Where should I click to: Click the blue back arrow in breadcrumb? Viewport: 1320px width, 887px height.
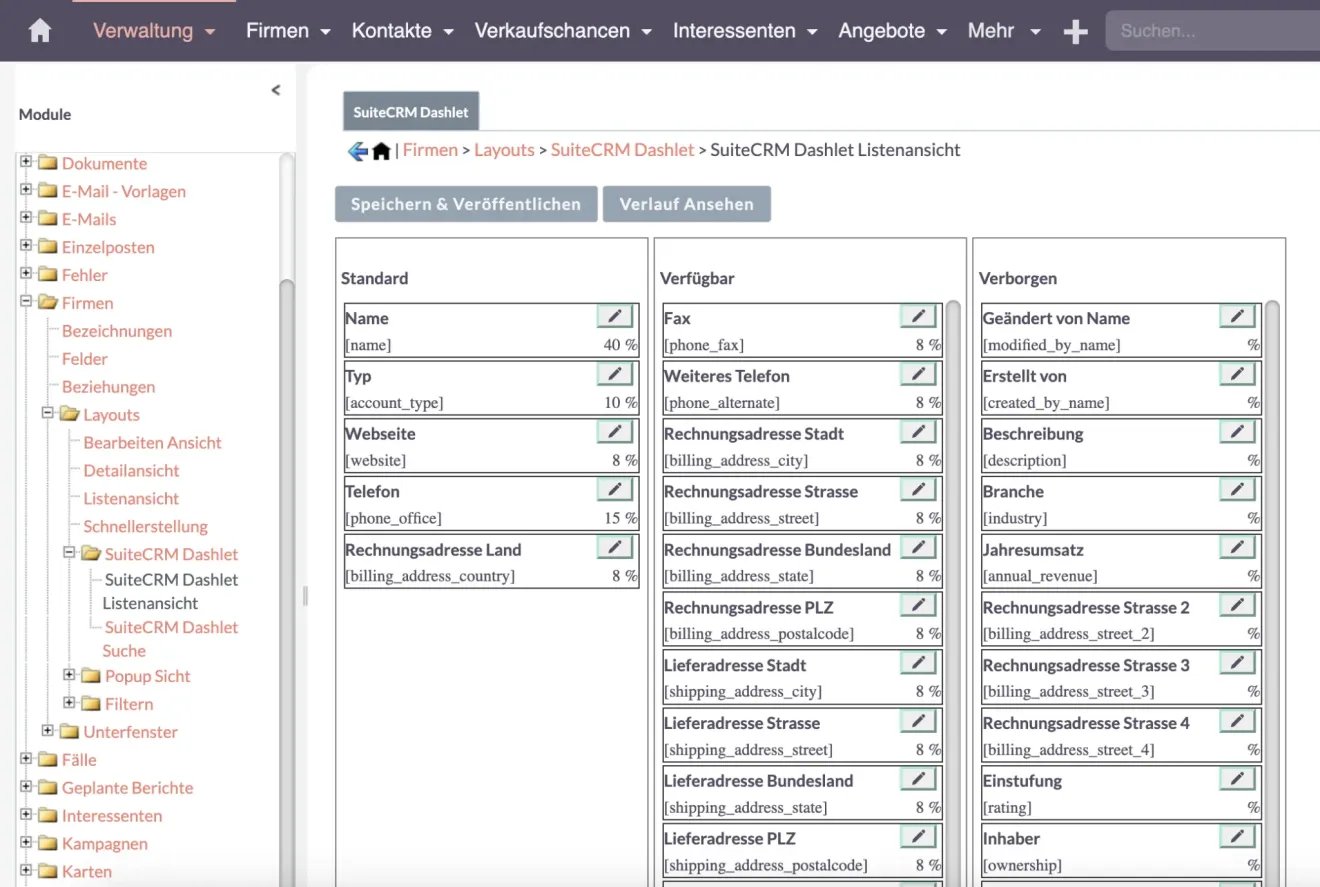pos(357,151)
